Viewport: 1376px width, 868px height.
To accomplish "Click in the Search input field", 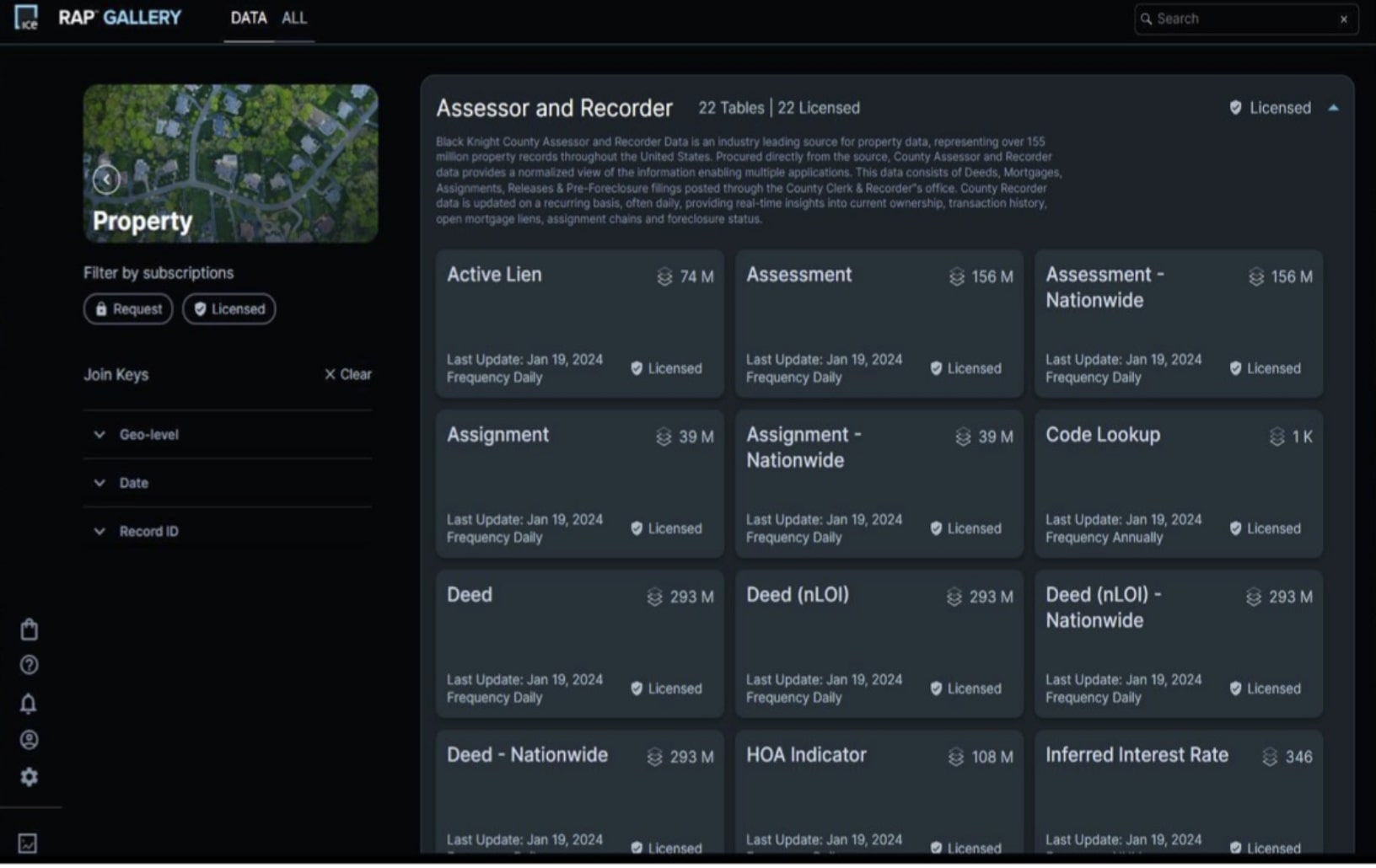I will [x=1244, y=19].
